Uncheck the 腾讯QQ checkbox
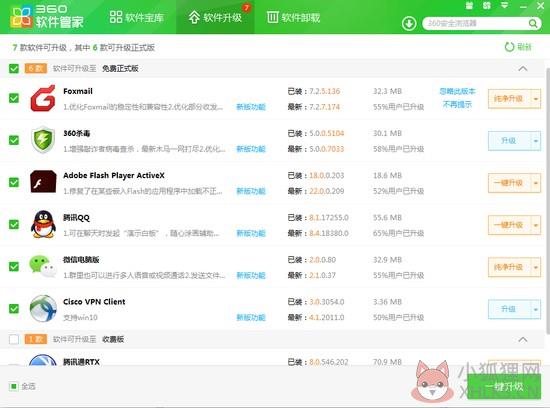 (14, 225)
